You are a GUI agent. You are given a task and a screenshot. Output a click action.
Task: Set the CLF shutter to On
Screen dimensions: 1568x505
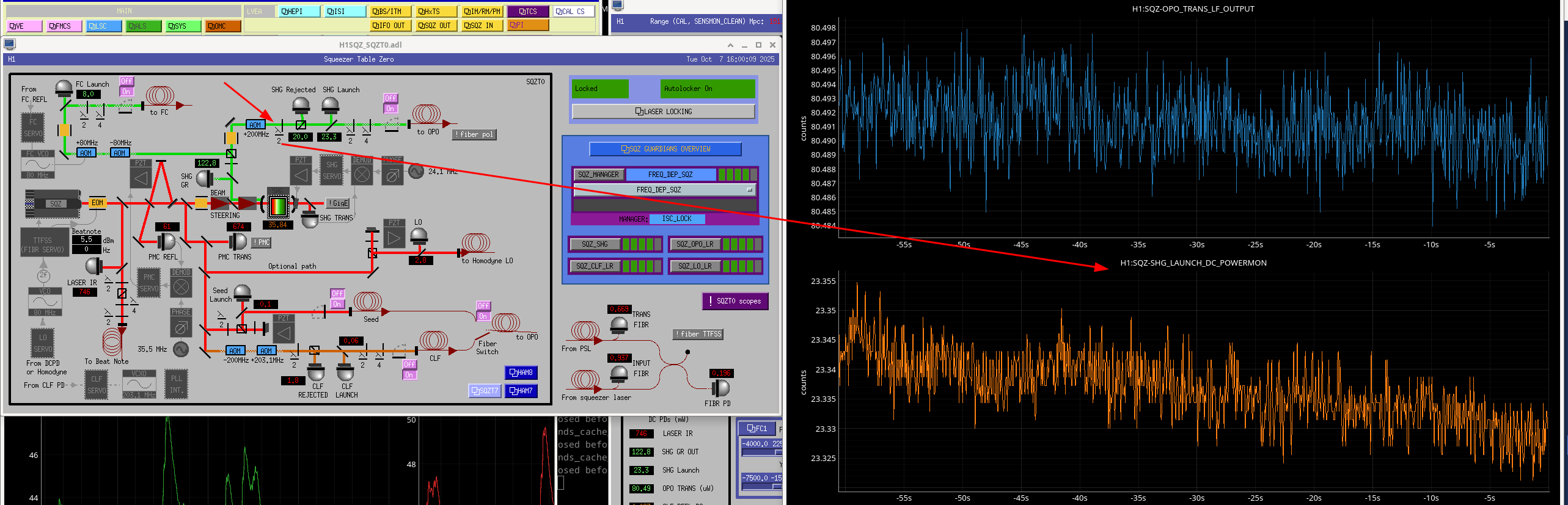[x=409, y=375]
